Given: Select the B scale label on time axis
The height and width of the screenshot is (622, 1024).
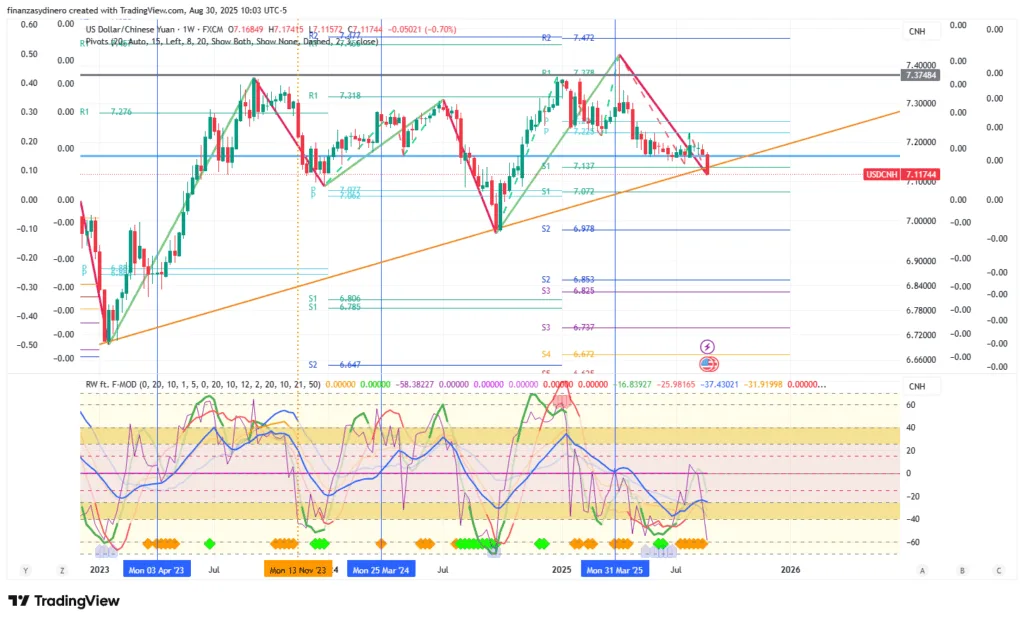Looking at the screenshot, I should tap(962, 570).
